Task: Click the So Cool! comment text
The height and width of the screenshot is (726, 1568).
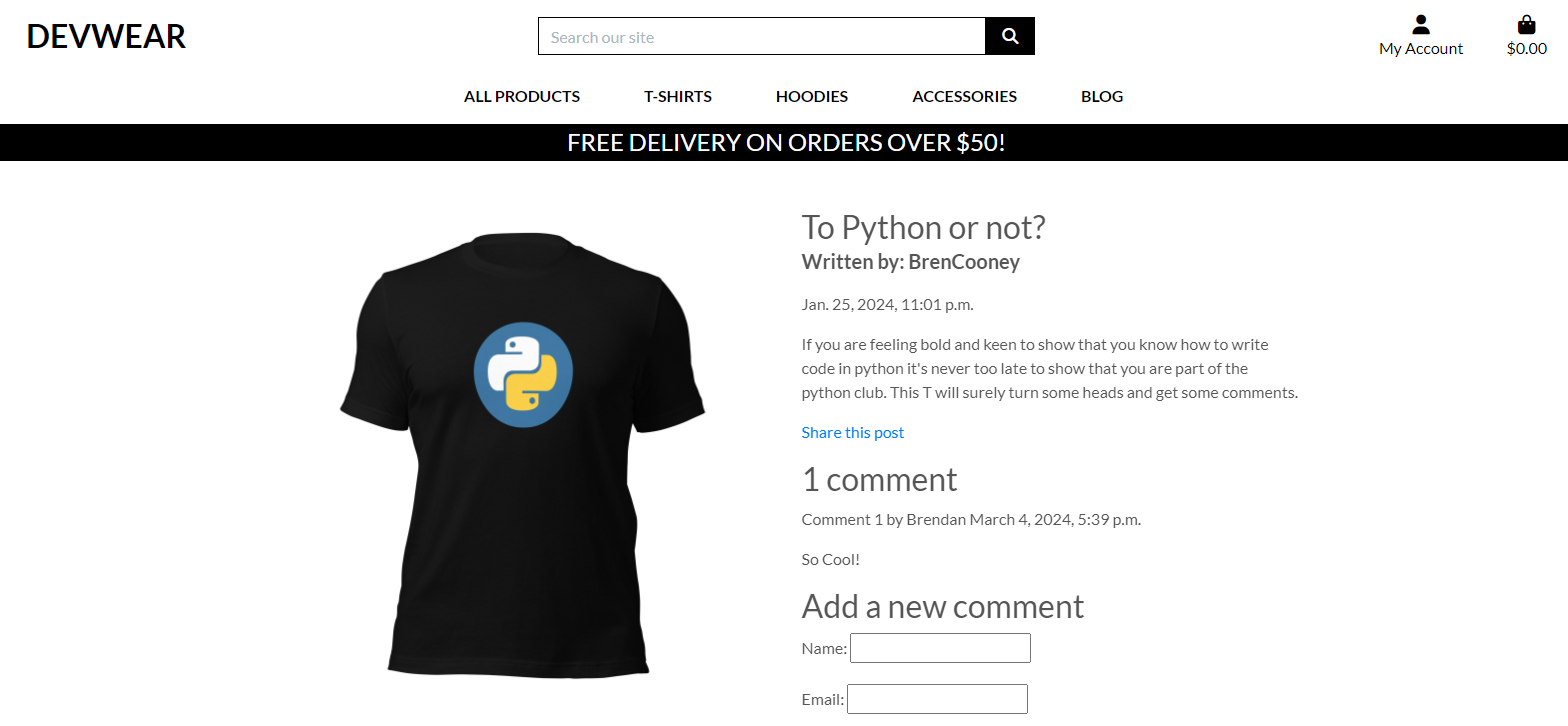Action: [831, 559]
